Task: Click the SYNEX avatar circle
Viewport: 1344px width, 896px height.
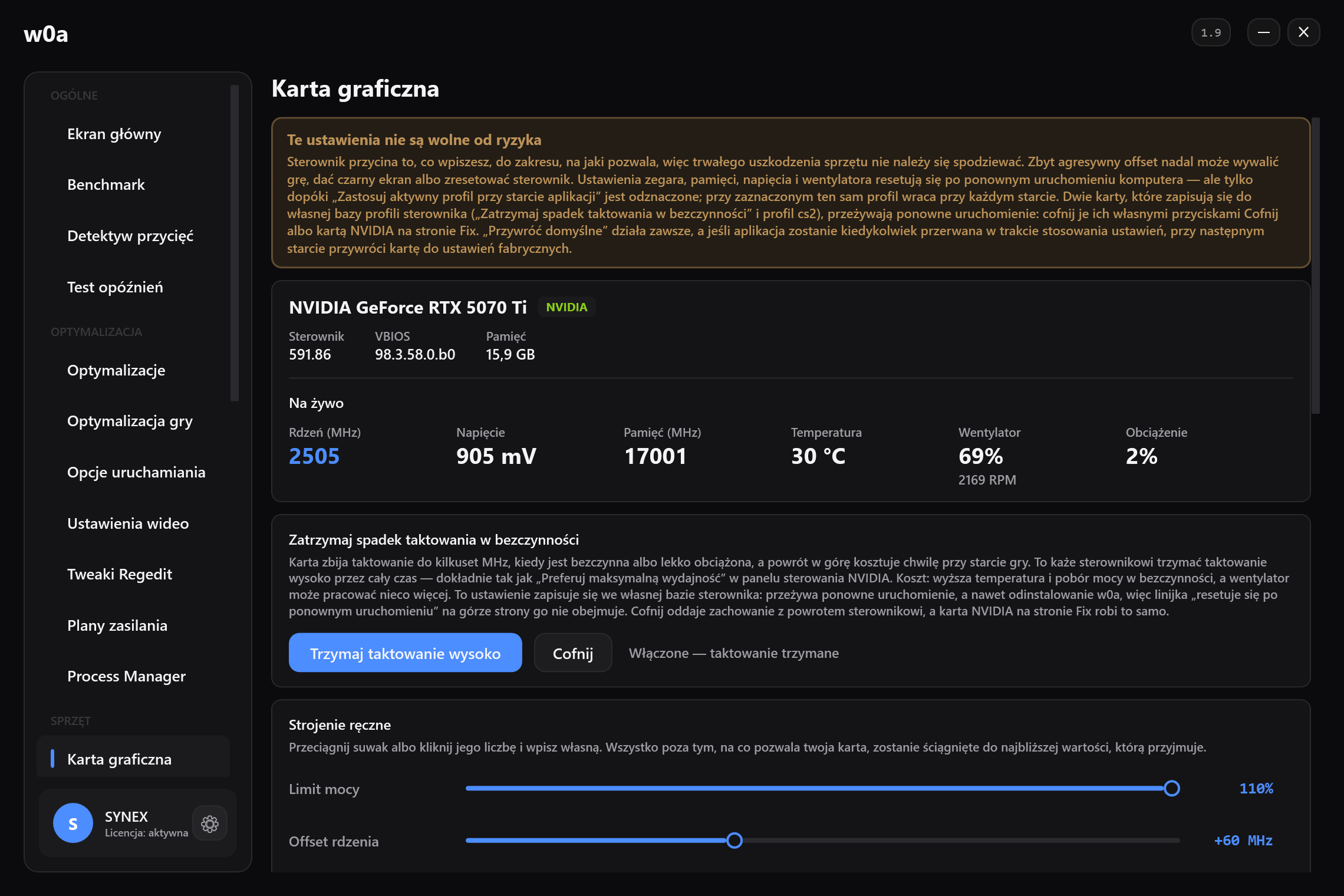Action: [73, 823]
